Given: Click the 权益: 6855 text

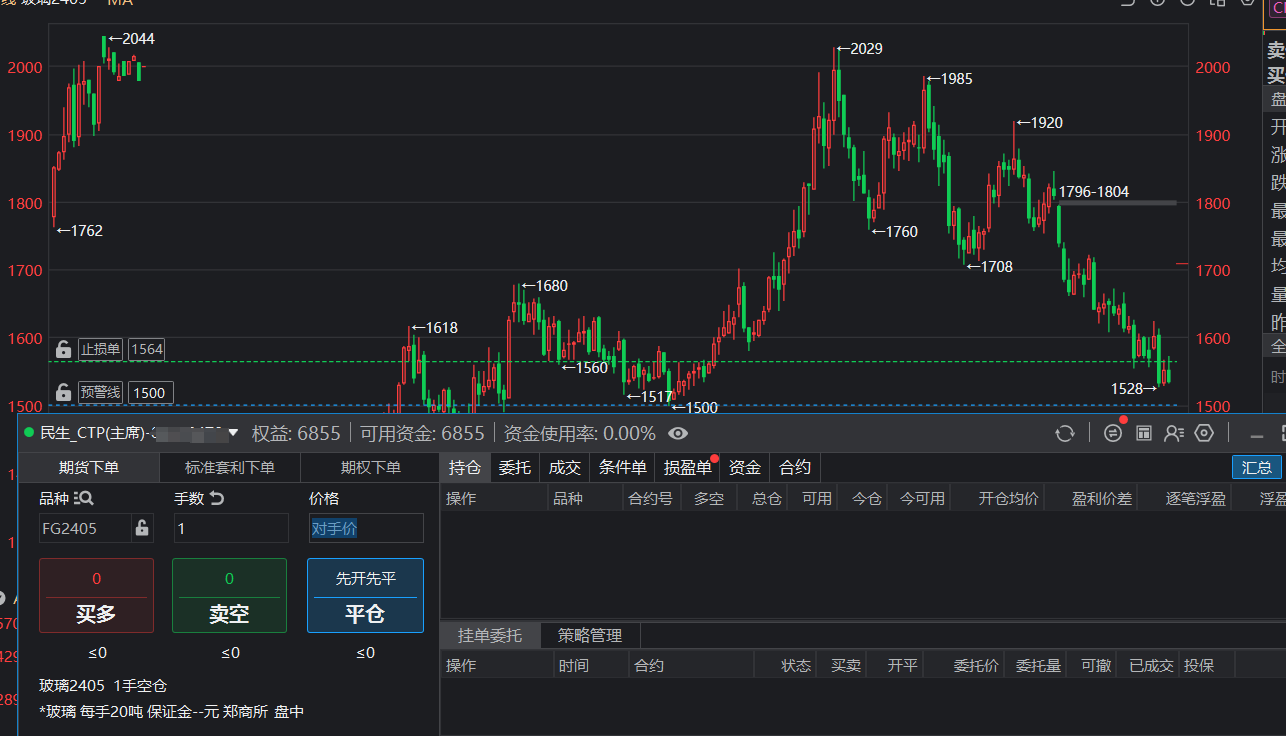Looking at the screenshot, I should coord(296,433).
